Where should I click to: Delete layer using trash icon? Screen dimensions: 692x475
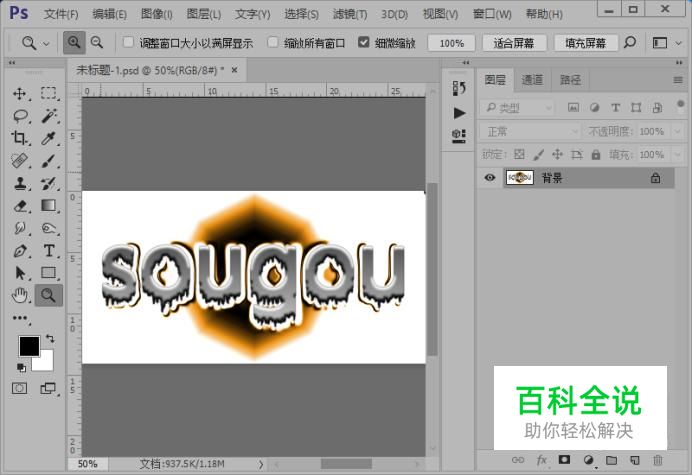(657, 460)
